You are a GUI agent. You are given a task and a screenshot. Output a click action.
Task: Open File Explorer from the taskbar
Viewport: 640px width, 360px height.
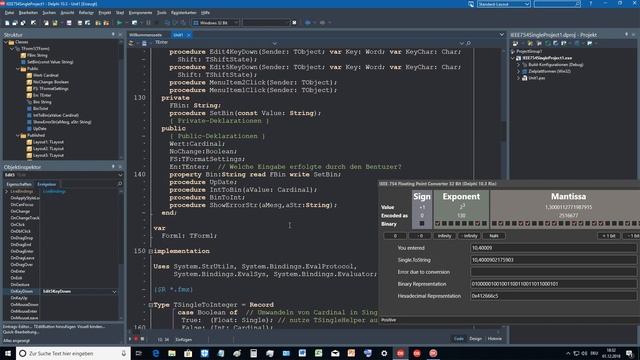(172, 353)
